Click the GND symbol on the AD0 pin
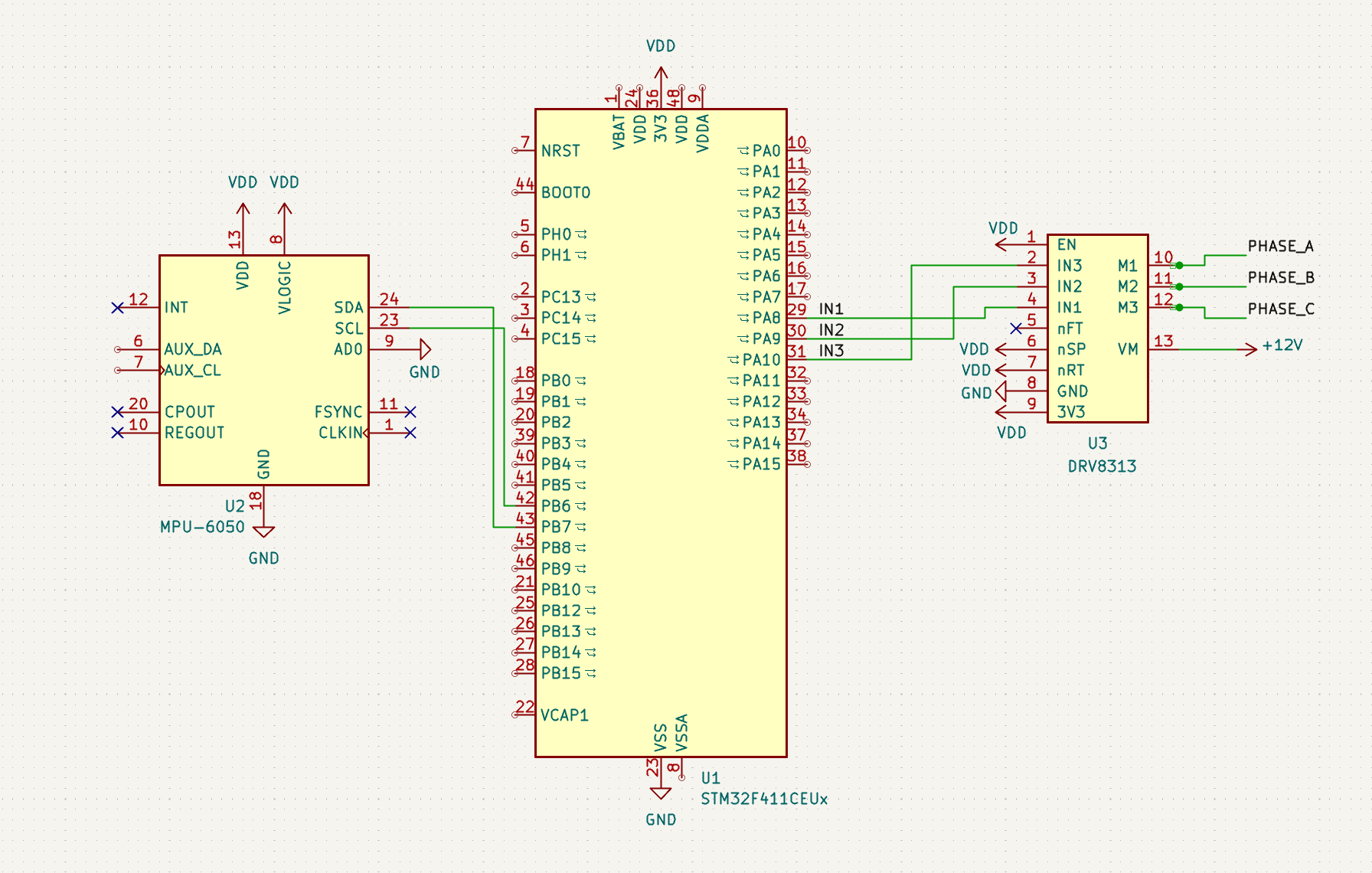Viewport: 1372px width, 873px height. tap(426, 350)
